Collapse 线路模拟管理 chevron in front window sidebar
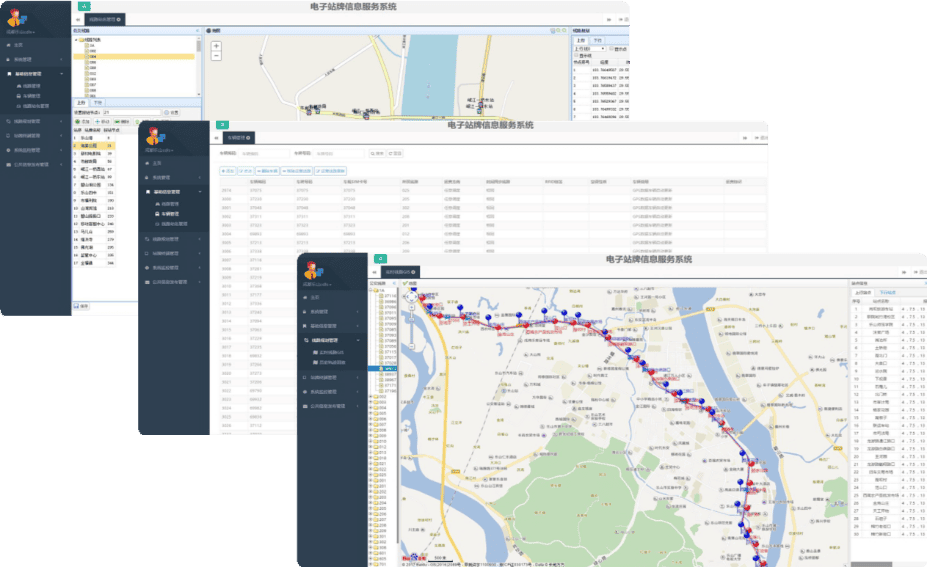 point(358,340)
